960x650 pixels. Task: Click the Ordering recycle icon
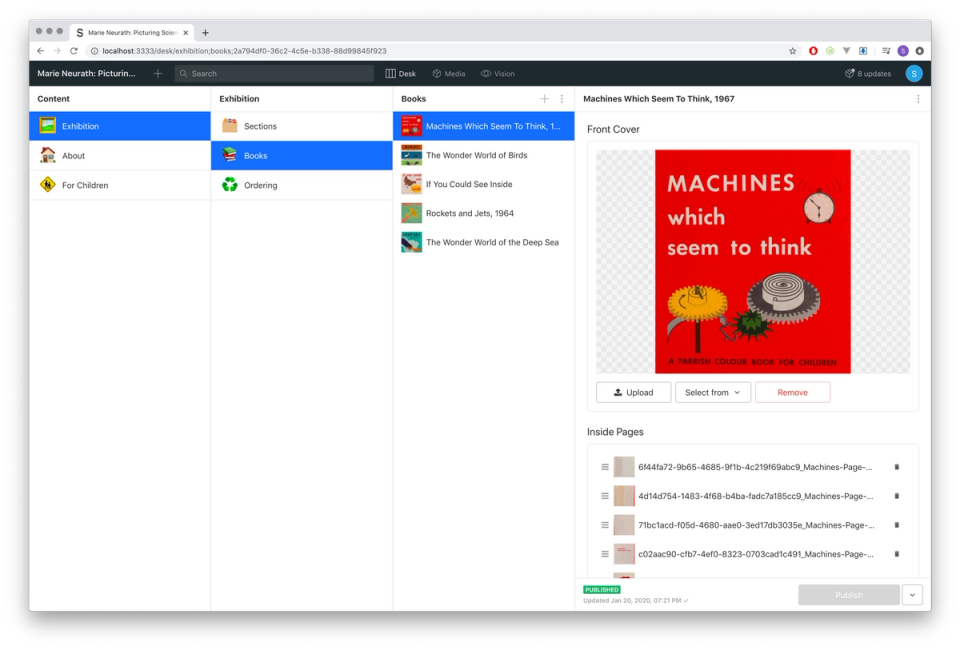[230, 184]
